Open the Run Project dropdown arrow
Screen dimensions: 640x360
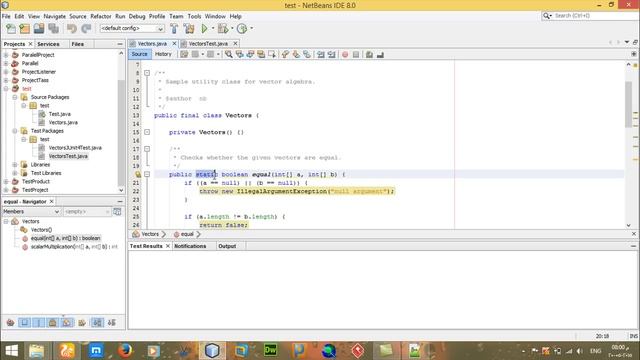(x=213, y=29)
